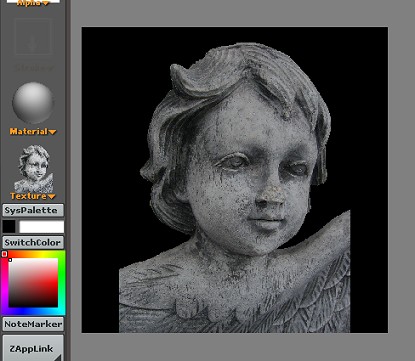The height and width of the screenshot is (361, 415).
Task: Click the corner triangle on the ZAppLink button
Action: (58, 357)
